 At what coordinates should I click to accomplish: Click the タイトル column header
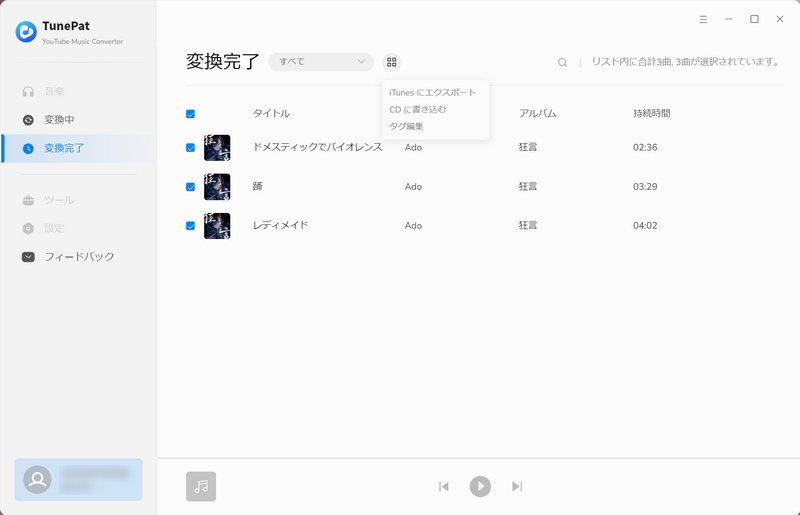(271, 113)
